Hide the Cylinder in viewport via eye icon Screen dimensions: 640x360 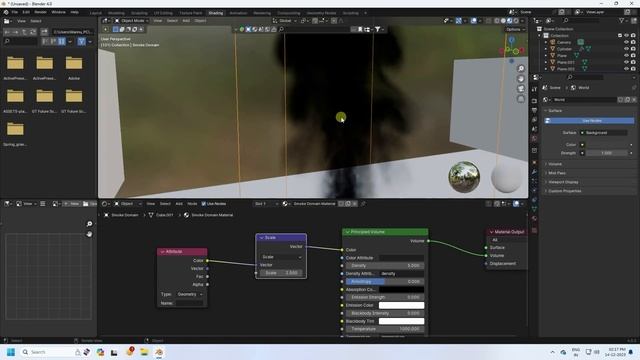pos(626,49)
